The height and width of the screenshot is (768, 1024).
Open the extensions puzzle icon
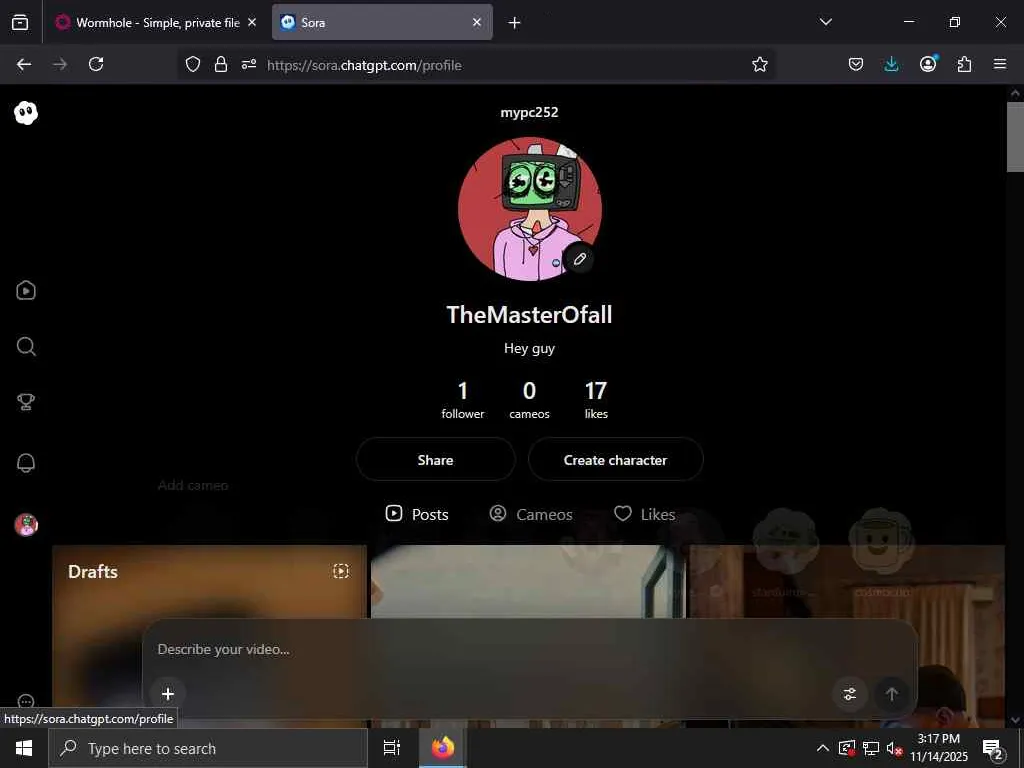click(x=964, y=65)
